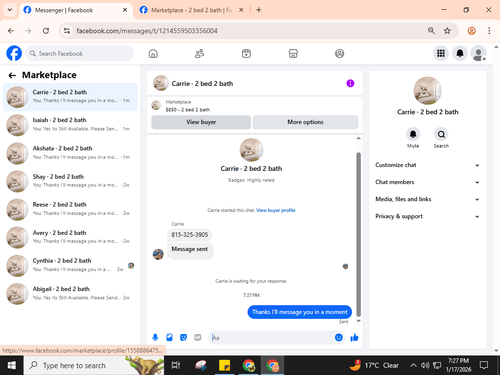Click the browser address bar URL
Image resolution: width=500 pixels, height=375 pixels.
click(x=147, y=31)
